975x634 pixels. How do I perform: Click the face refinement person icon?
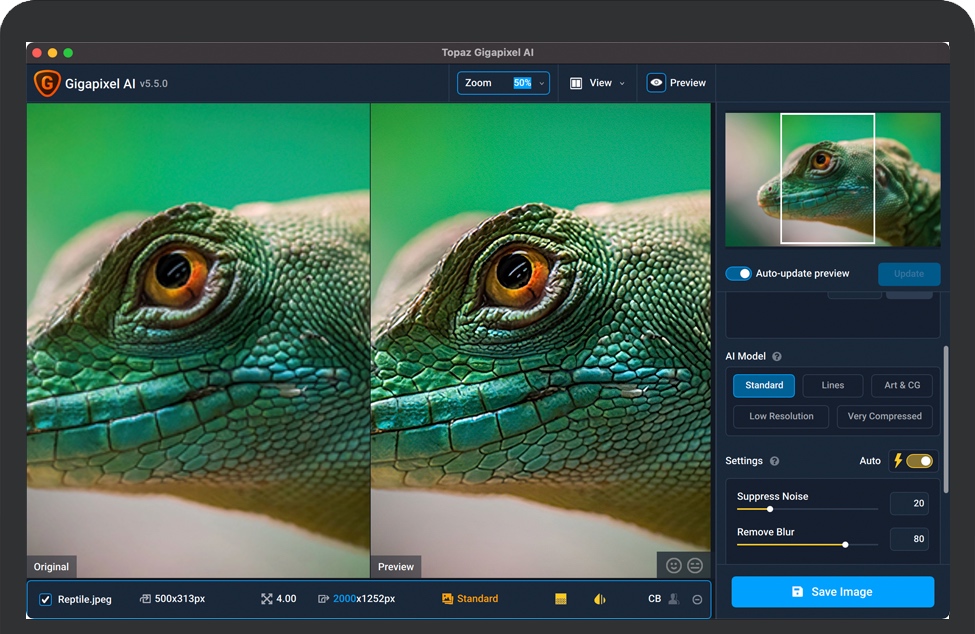click(674, 599)
